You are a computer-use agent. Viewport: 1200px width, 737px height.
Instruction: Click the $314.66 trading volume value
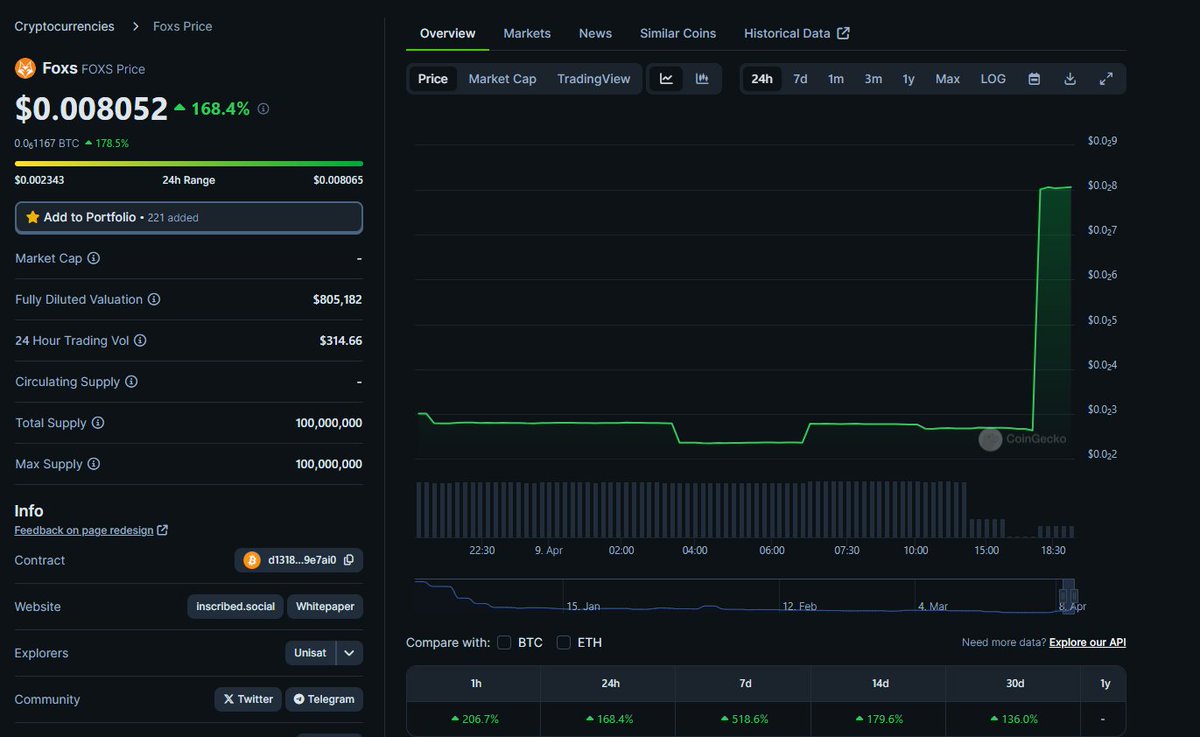point(341,340)
